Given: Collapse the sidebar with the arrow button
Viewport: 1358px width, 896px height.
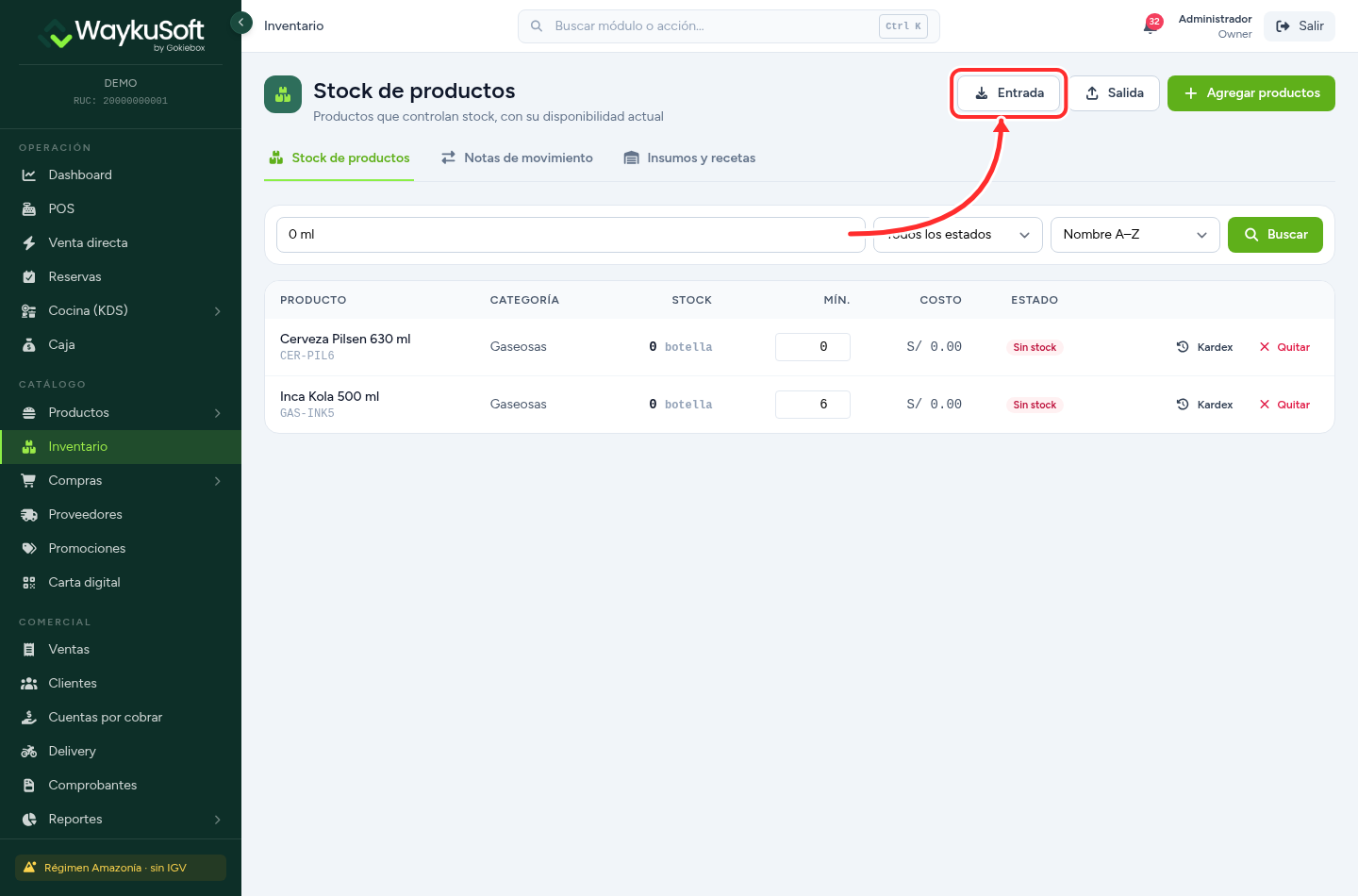Looking at the screenshot, I should 241,23.
